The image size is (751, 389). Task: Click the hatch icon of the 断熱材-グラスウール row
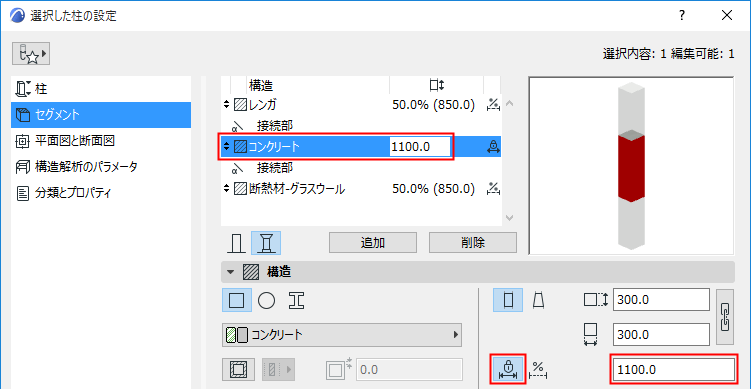240,189
